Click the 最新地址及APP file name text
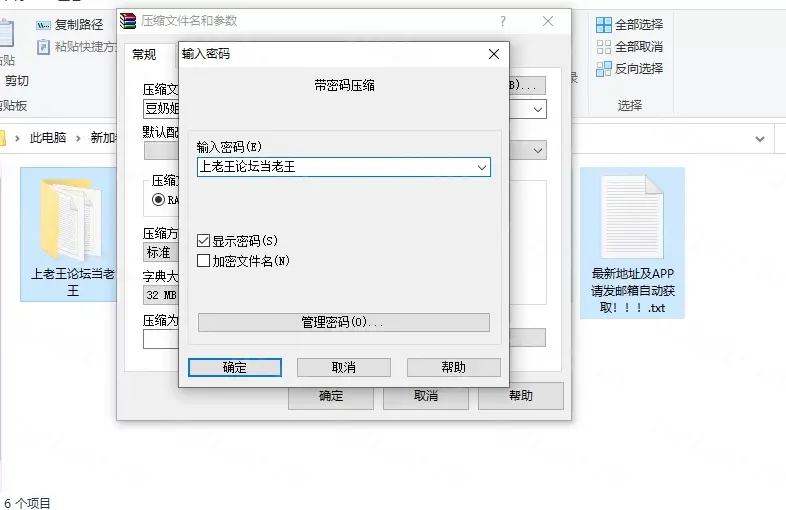 click(x=633, y=290)
